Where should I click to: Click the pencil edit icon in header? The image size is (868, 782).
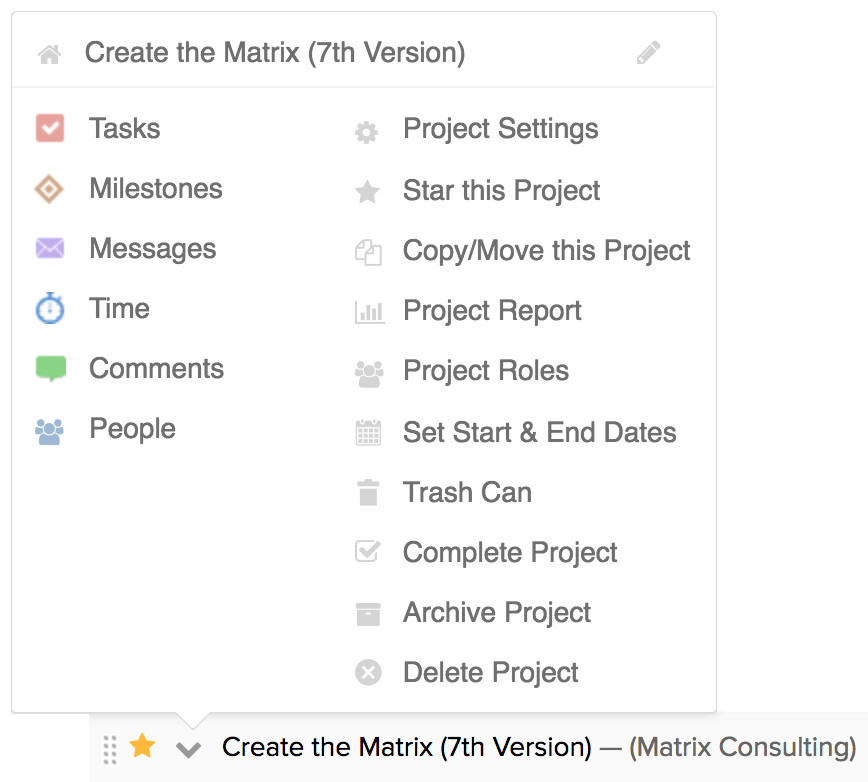[648, 53]
